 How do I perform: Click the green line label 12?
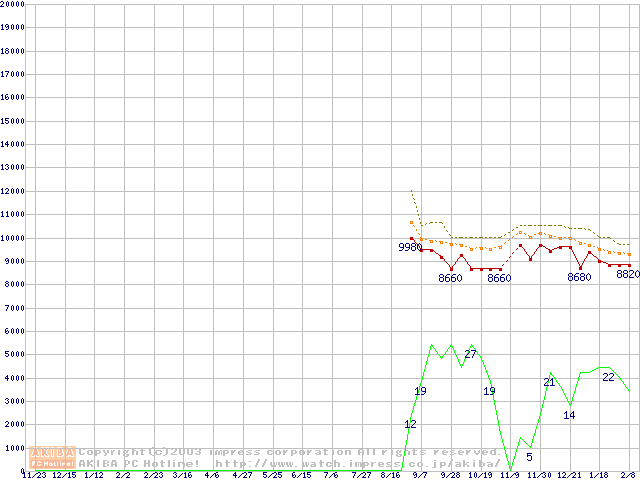(x=410, y=425)
